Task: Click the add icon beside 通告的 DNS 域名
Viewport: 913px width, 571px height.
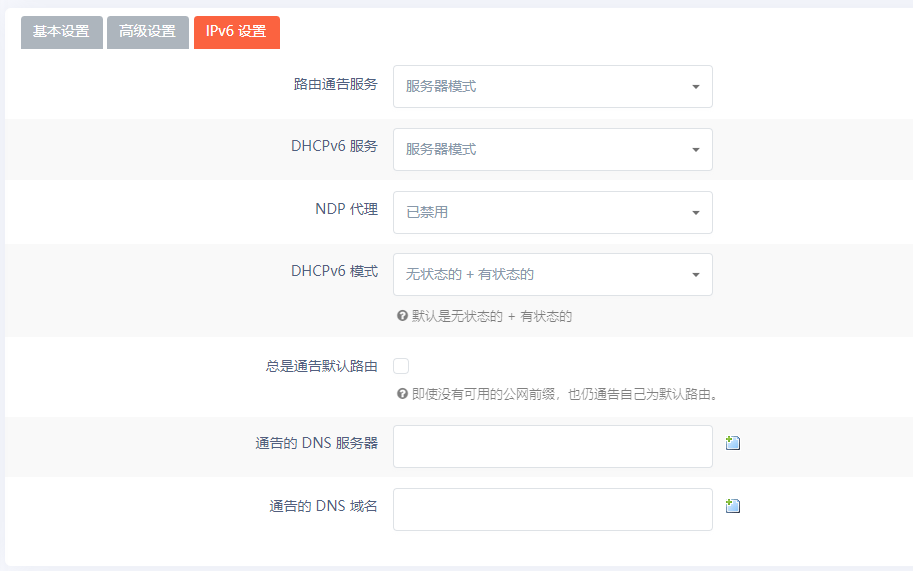Action: click(732, 506)
